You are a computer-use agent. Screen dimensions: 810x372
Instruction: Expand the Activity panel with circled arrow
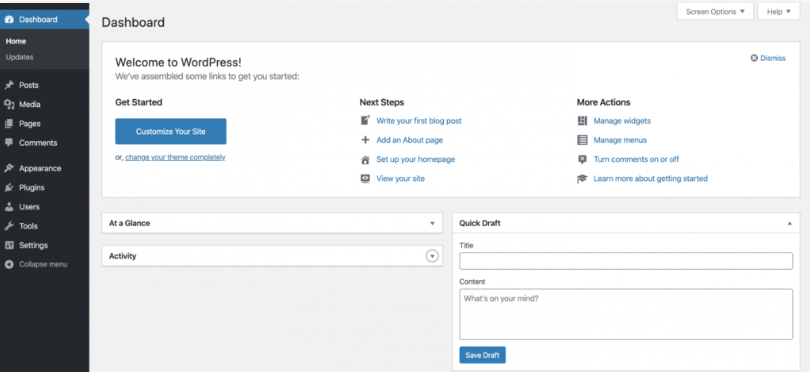coord(432,256)
